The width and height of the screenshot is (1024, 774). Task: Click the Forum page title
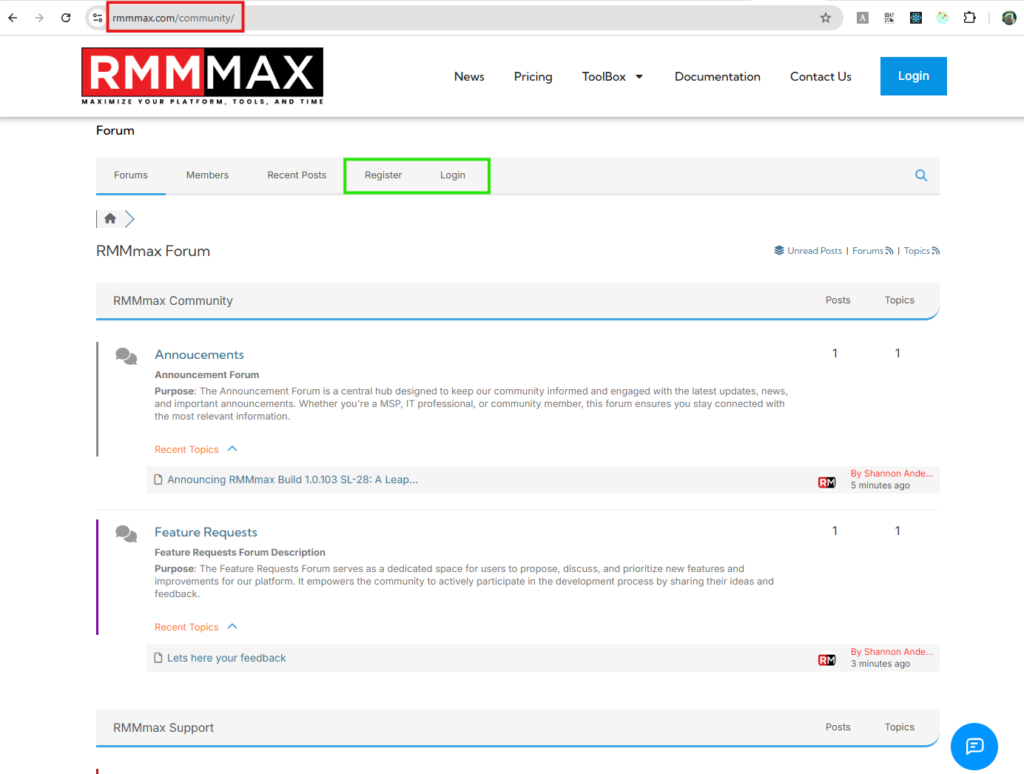point(115,131)
